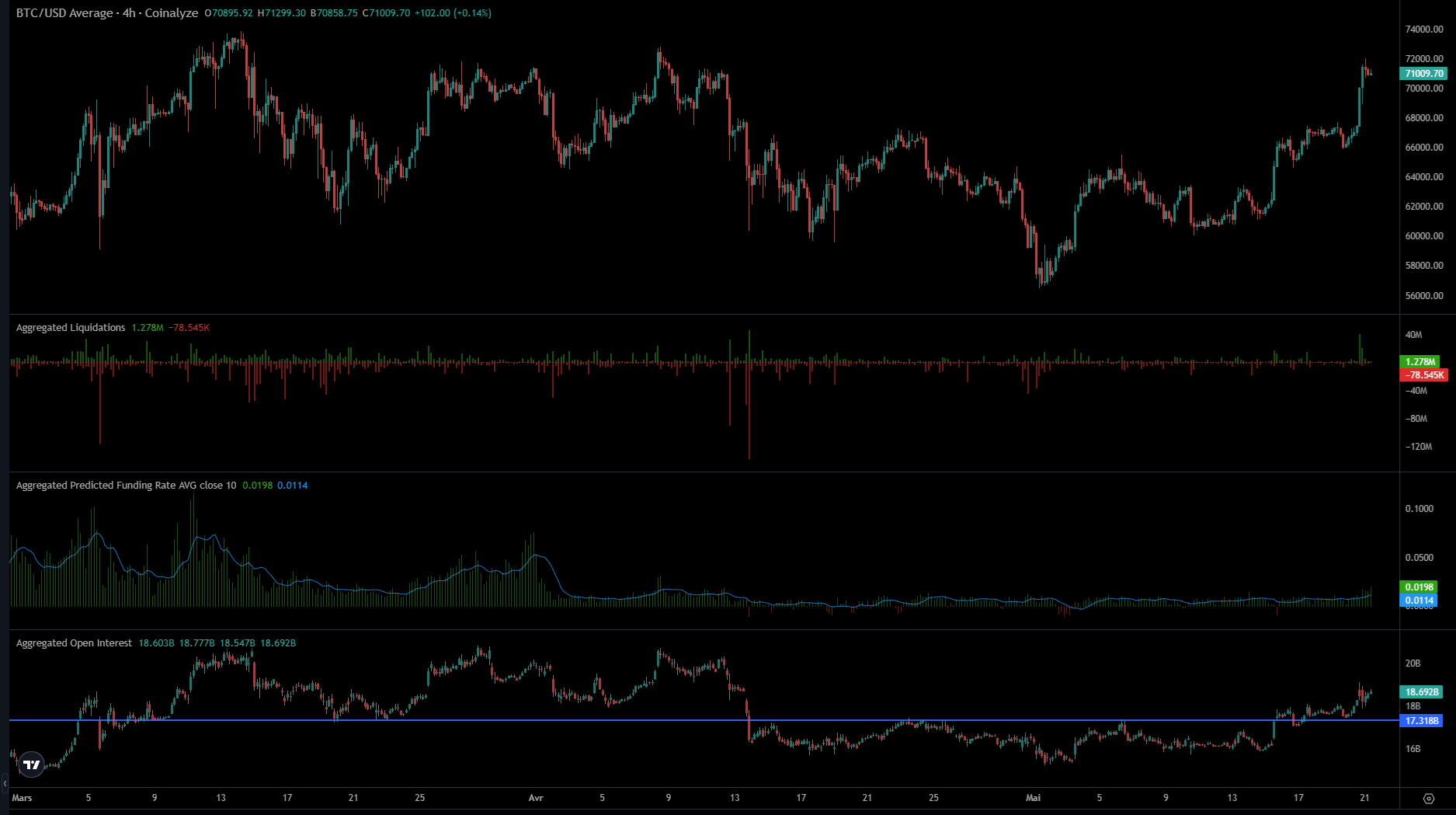Click 'Mai' on the time axis

pyautogui.click(x=1033, y=797)
